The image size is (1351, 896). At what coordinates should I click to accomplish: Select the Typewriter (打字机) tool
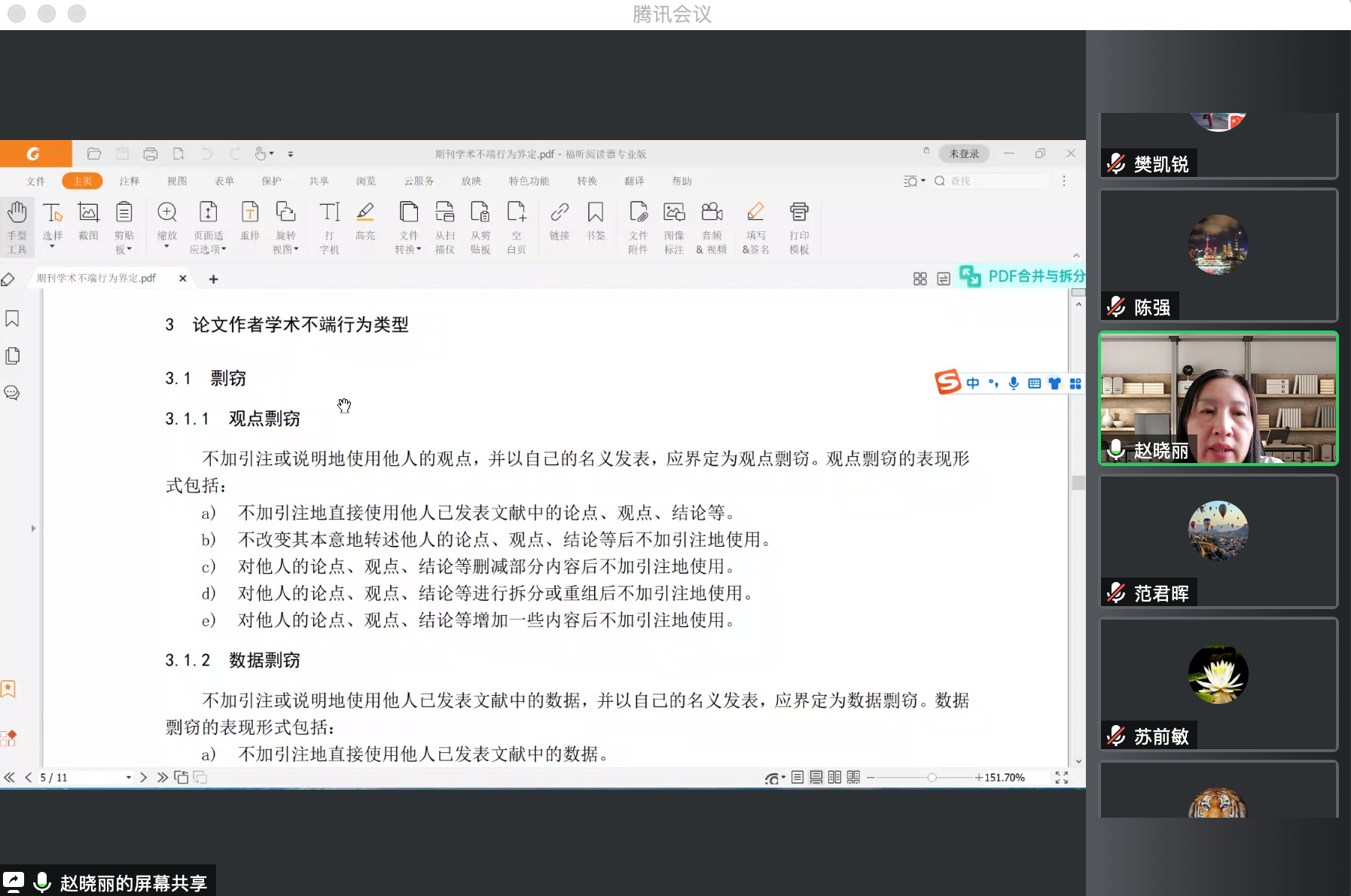329,226
